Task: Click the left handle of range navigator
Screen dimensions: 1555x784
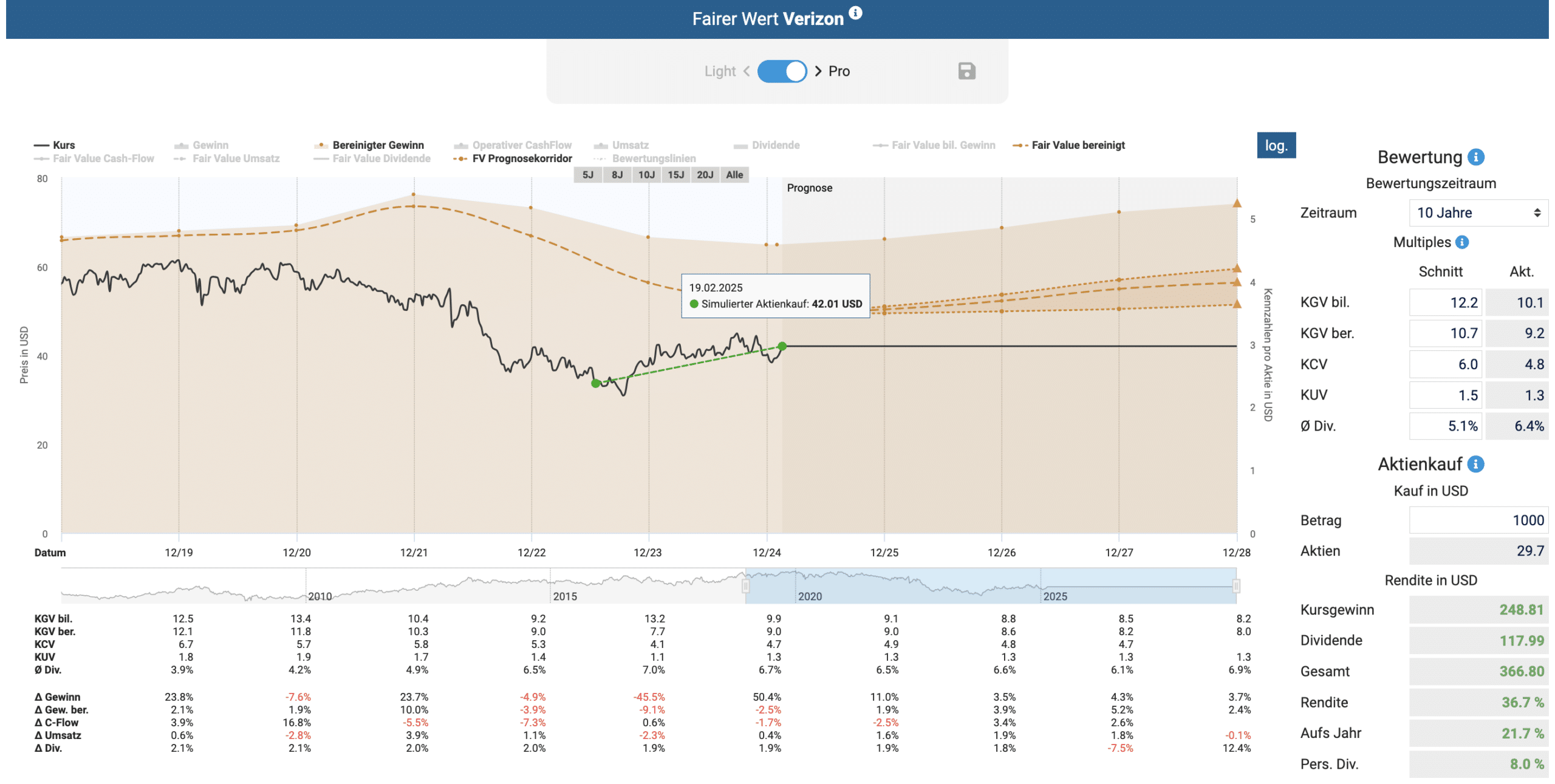Action: coord(745,586)
